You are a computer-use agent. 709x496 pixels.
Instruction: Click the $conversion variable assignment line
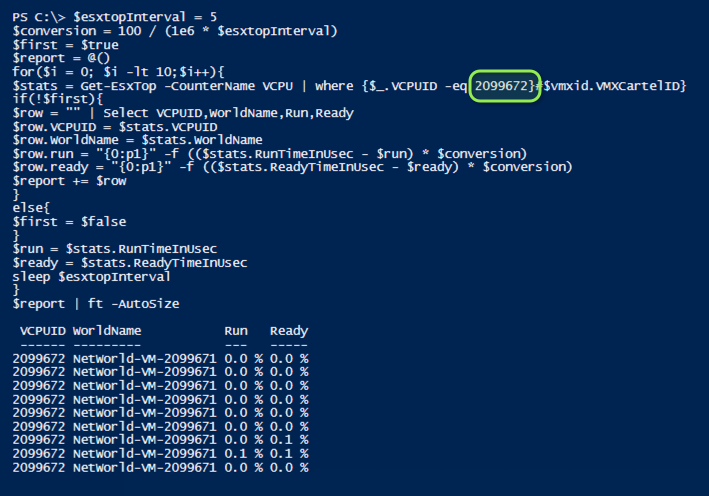[175, 31]
